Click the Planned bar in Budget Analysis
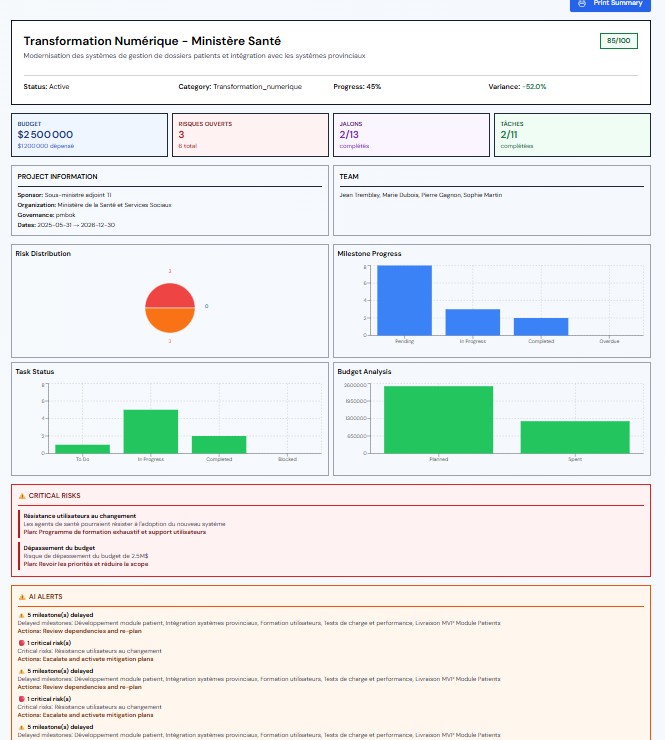Screen dimensions: 665x740 click(438, 420)
